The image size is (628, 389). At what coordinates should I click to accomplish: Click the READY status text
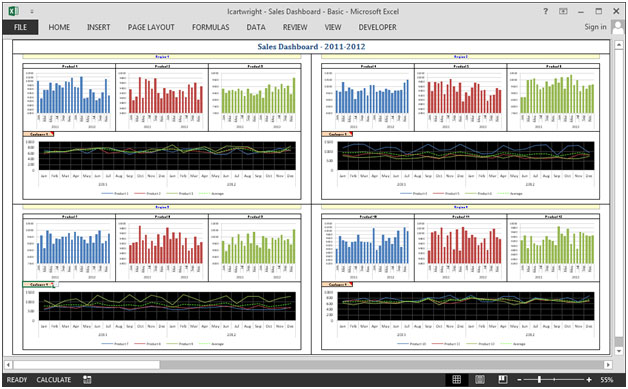pos(17,380)
